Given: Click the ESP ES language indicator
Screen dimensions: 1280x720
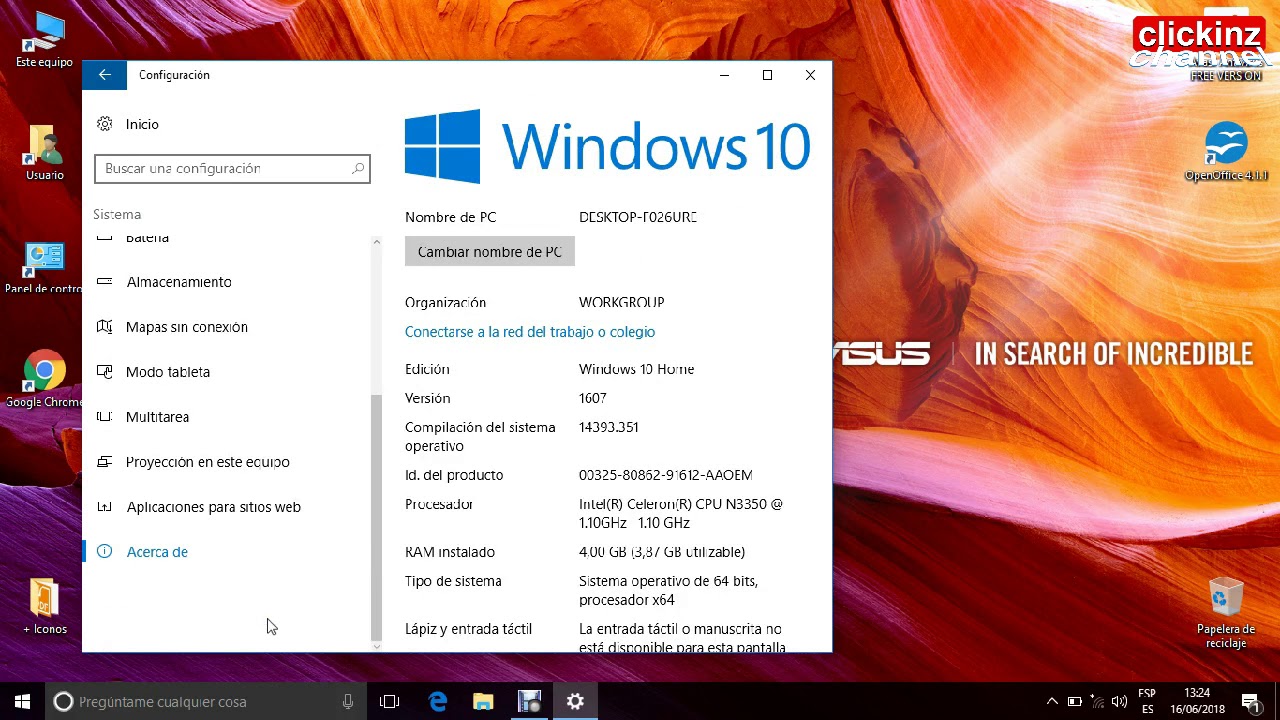Looking at the screenshot, I should [x=1147, y=702].
